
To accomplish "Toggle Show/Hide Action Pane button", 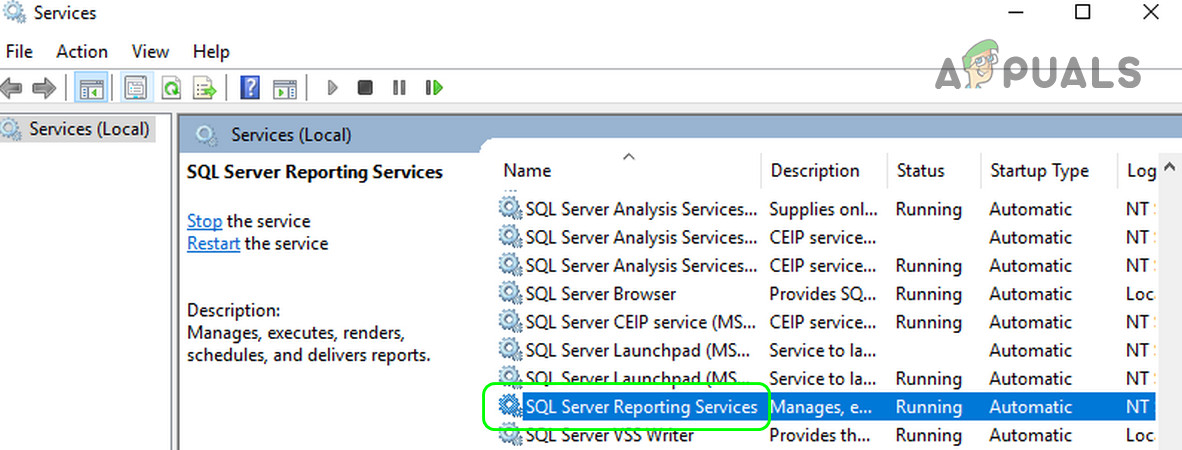I will pos(285,88).
